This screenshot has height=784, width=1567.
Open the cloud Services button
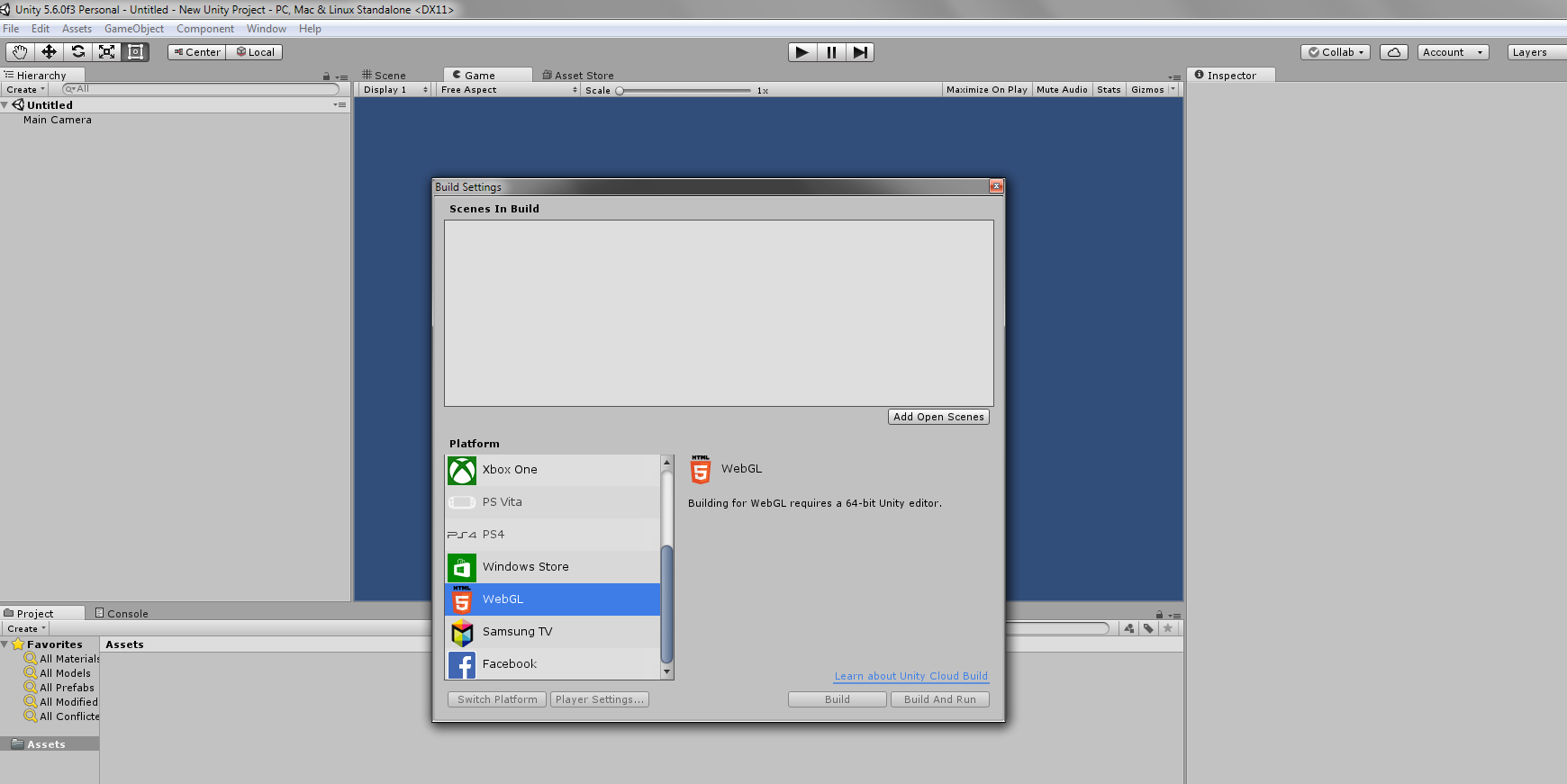[x=1394, y=52]
